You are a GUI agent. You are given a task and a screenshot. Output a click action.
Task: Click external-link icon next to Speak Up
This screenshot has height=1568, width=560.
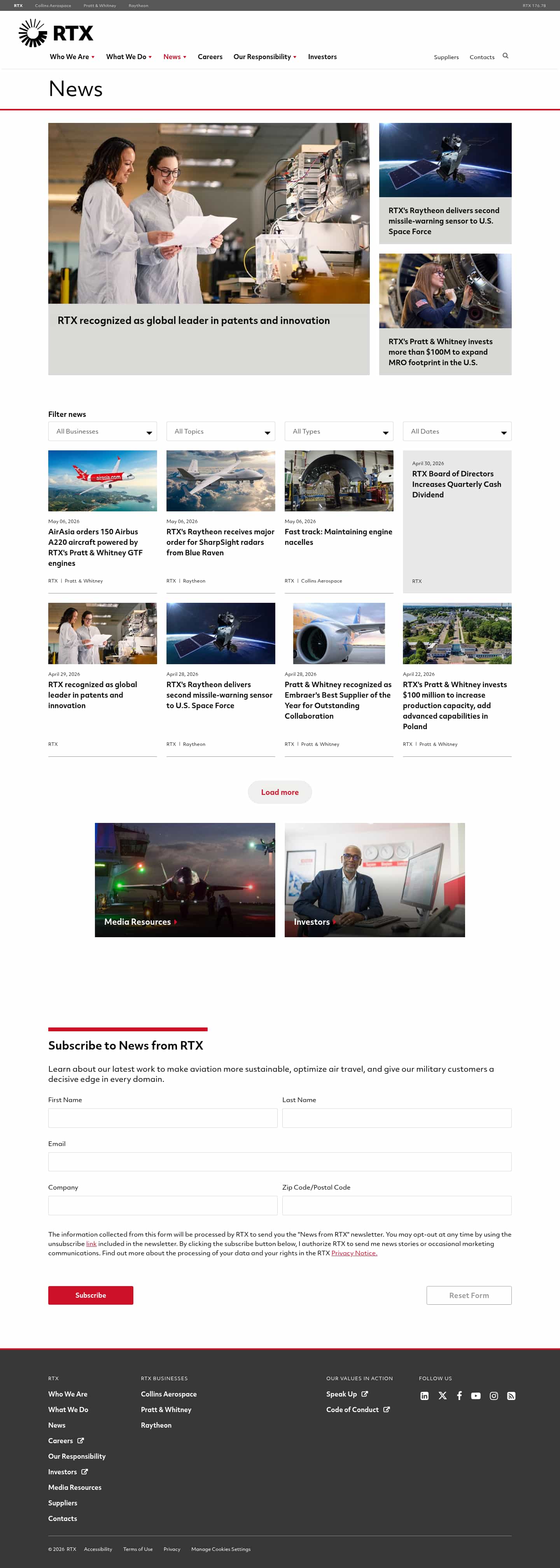(x=365, y=1394)
